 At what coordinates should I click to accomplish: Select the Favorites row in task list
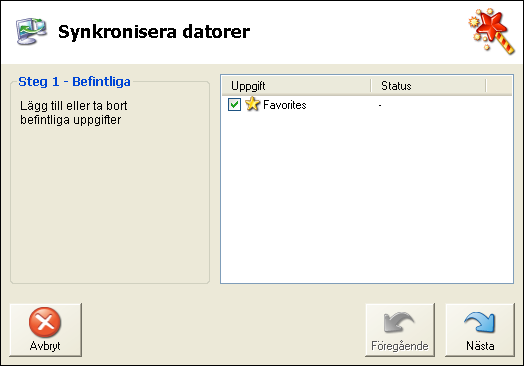coord(367,105)
